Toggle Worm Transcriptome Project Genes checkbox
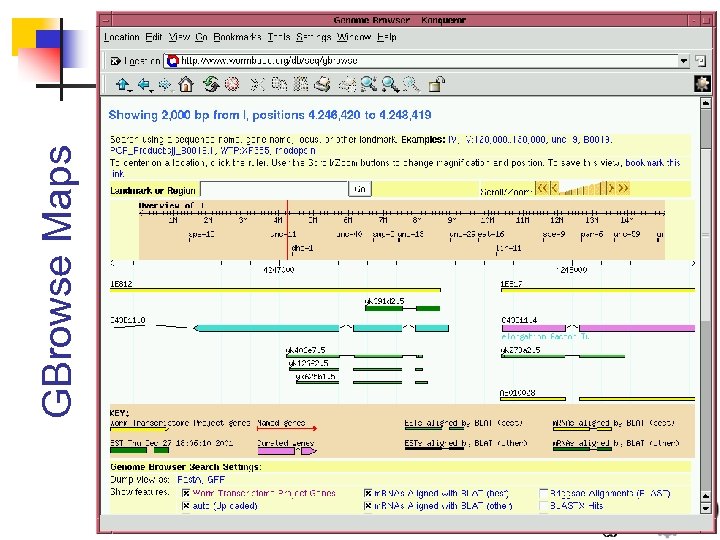 coord(186,493)
